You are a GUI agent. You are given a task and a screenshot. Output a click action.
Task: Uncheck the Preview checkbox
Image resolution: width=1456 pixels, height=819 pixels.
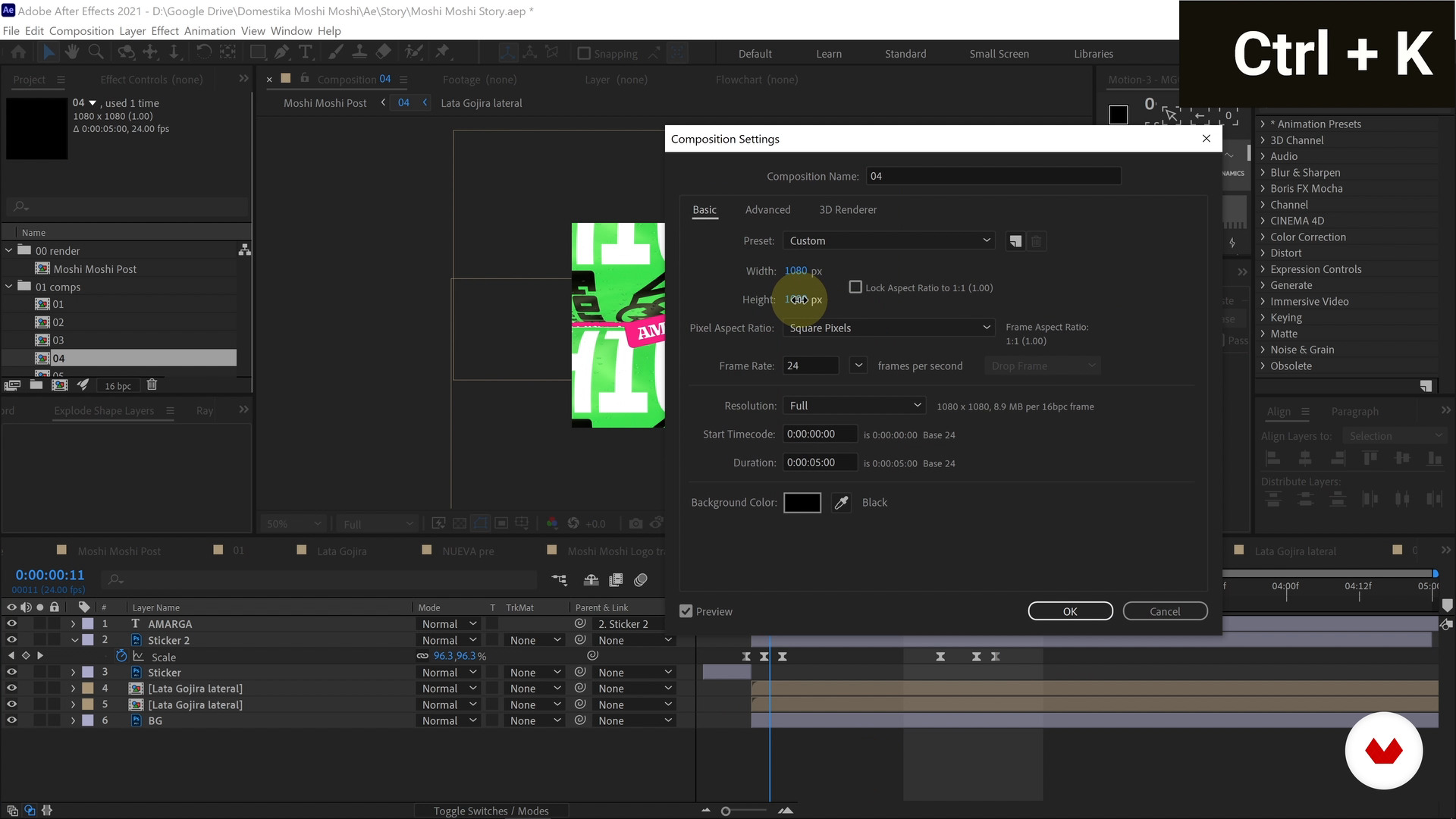click(686, 611)
